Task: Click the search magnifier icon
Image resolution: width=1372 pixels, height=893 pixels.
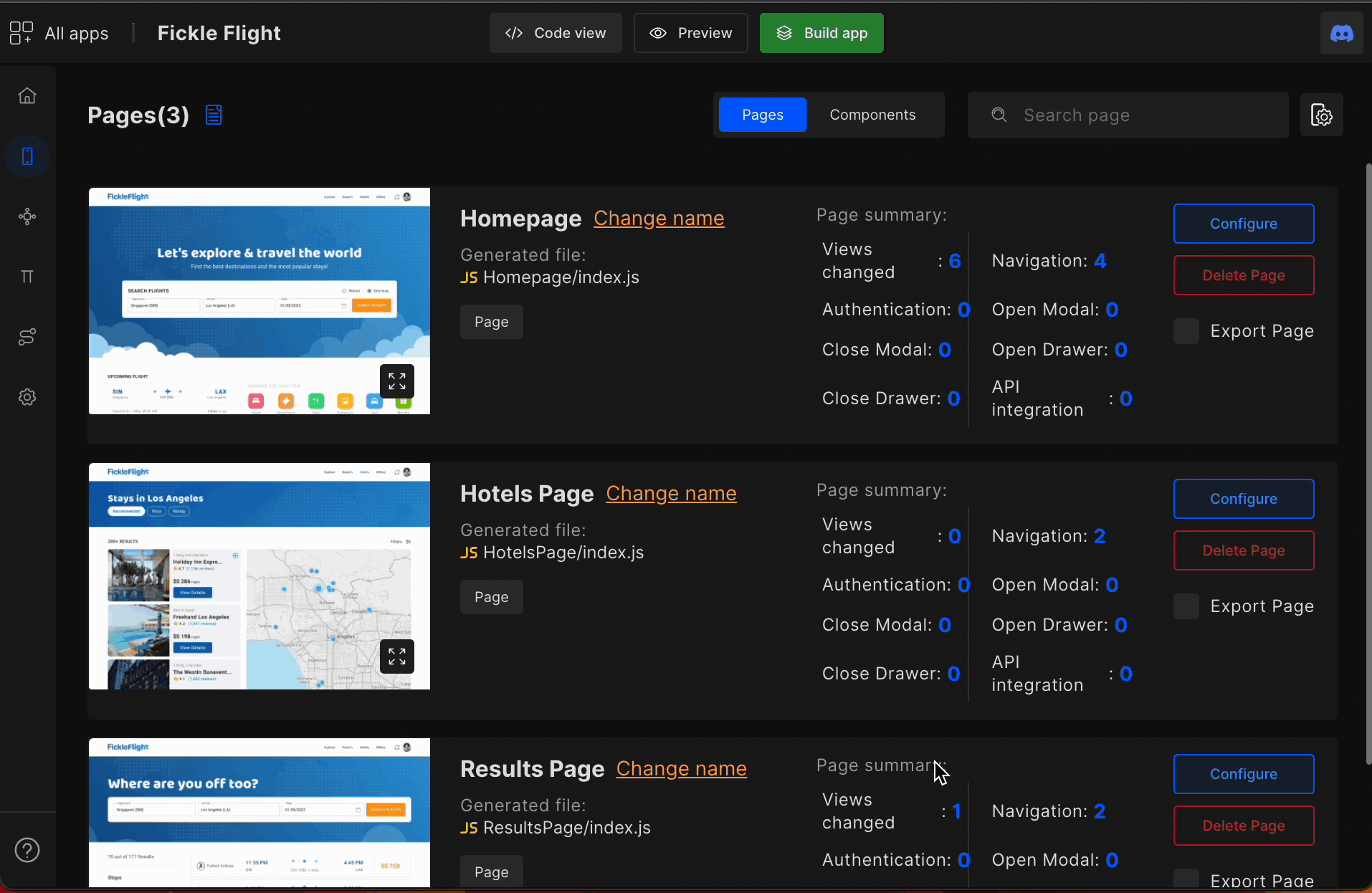Action: coord(999,115)
